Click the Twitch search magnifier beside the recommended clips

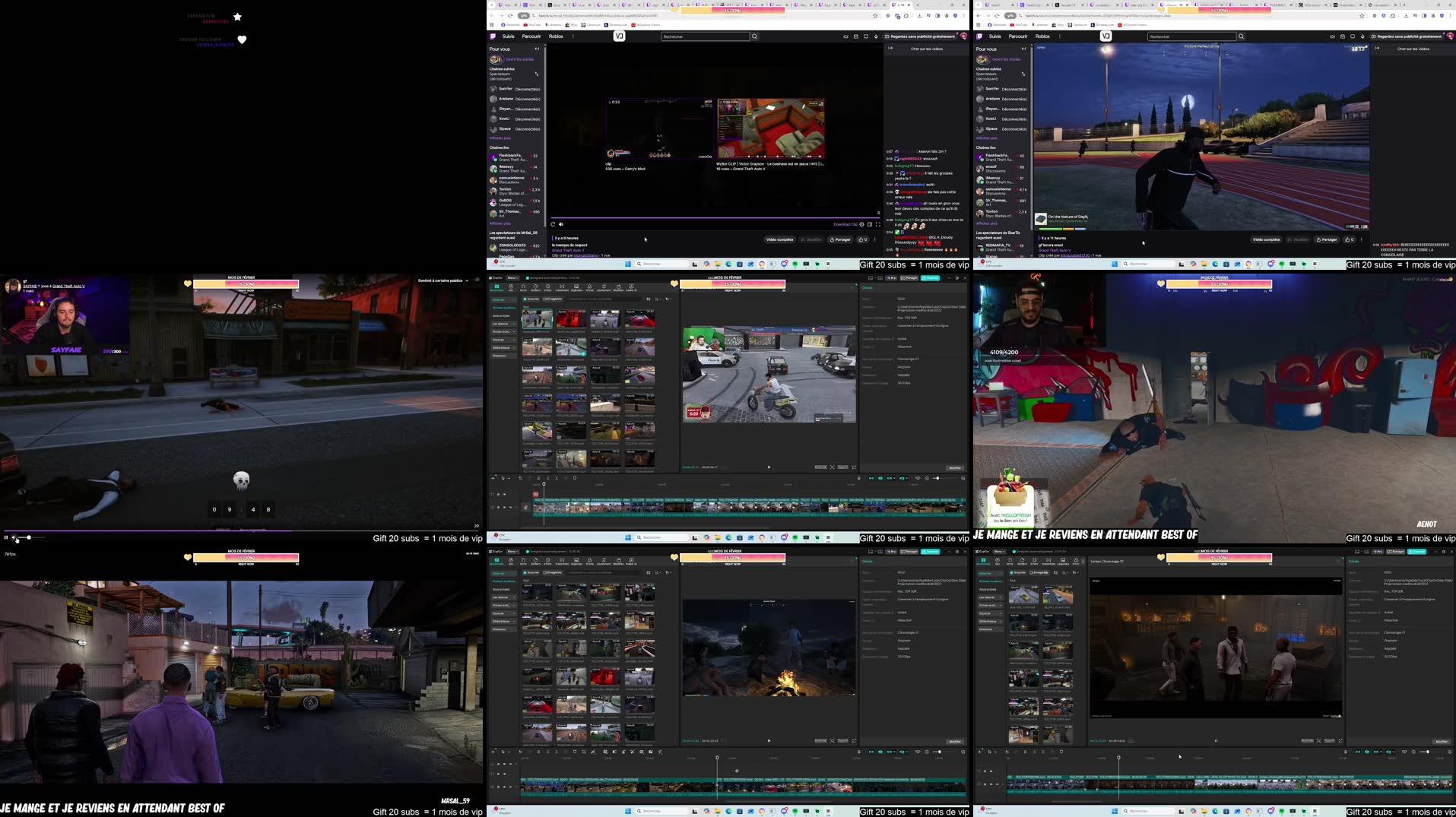coord(754,36)
